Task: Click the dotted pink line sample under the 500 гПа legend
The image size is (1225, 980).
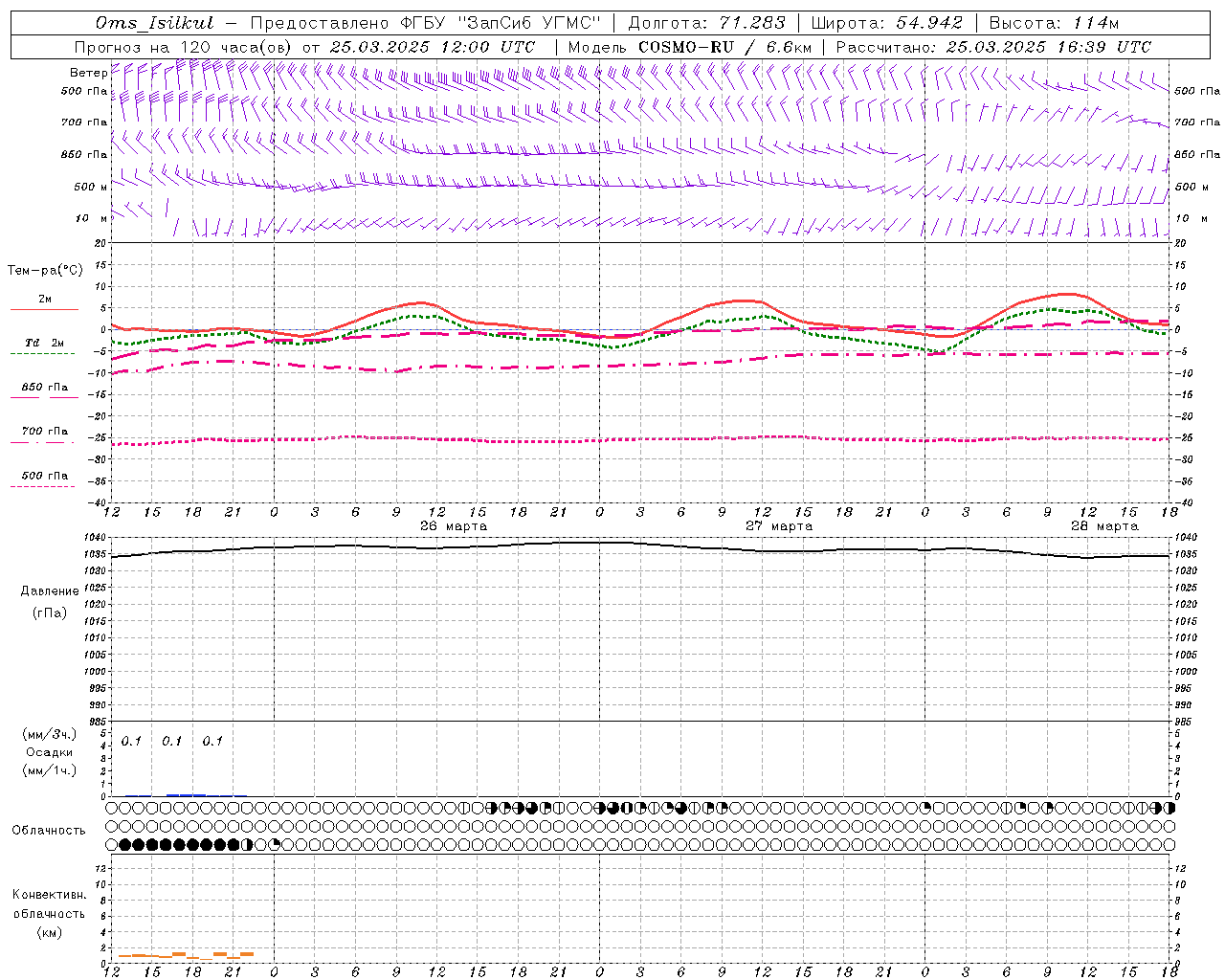Action: [43, 486]
